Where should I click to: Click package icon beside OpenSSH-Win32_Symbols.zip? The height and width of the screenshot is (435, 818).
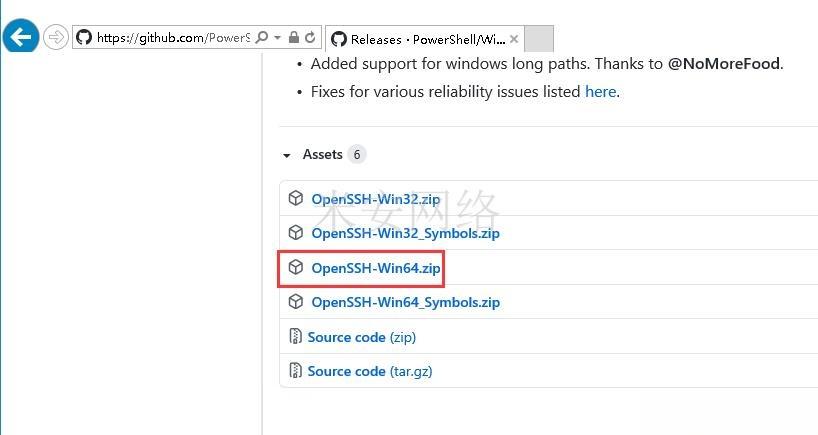click(296, 232)
